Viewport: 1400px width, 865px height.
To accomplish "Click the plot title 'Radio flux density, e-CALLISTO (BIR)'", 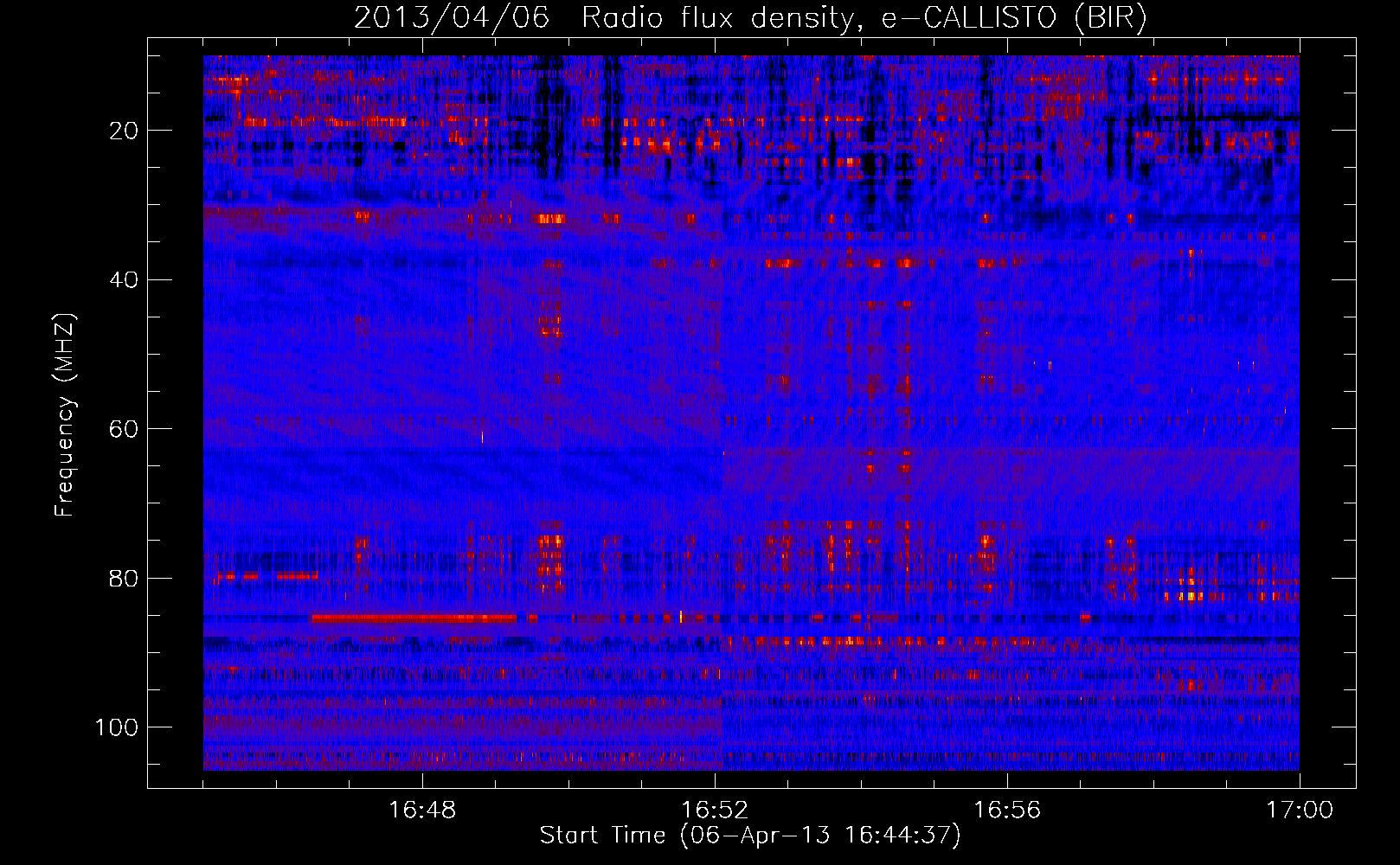I will click(x=864, y=18).
